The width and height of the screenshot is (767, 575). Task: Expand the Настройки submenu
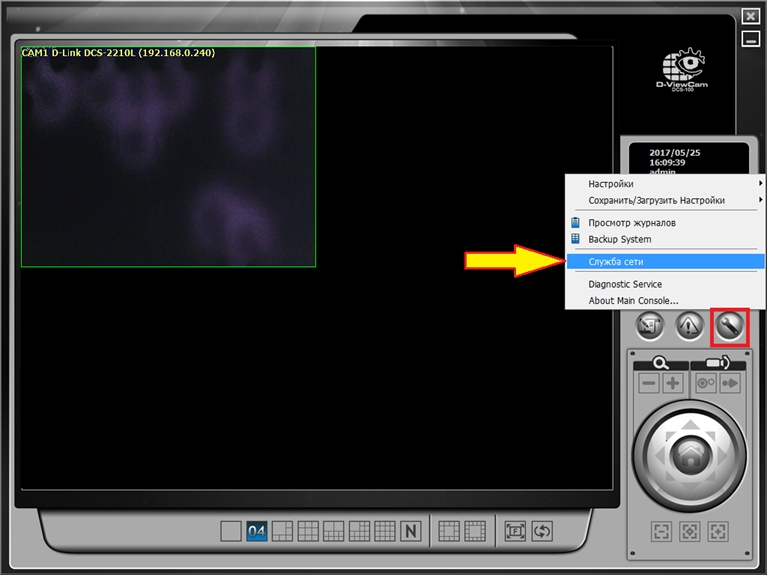tap(660, 184)
